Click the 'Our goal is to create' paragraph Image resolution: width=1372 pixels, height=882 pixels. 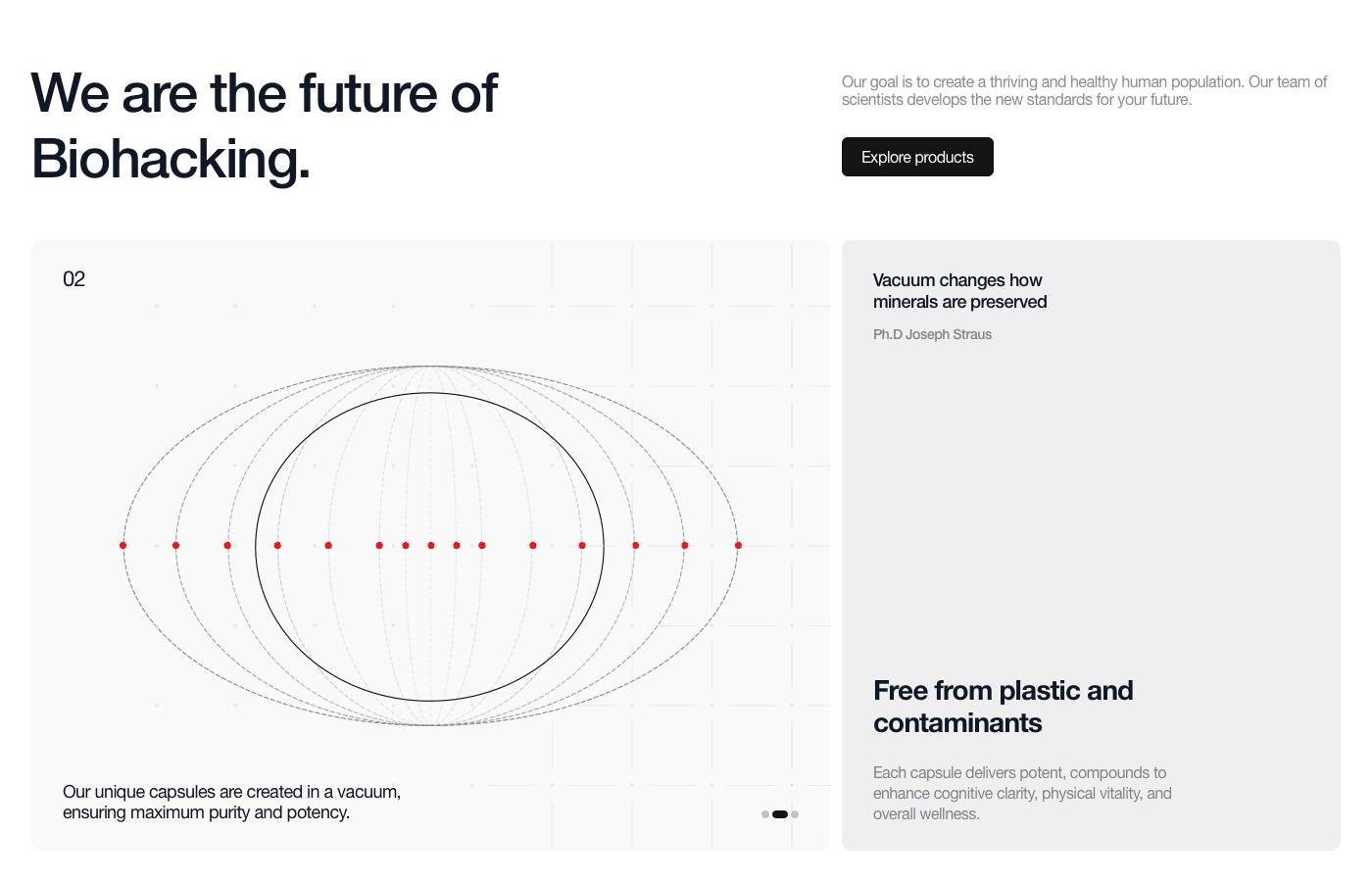click(1084, 90)
